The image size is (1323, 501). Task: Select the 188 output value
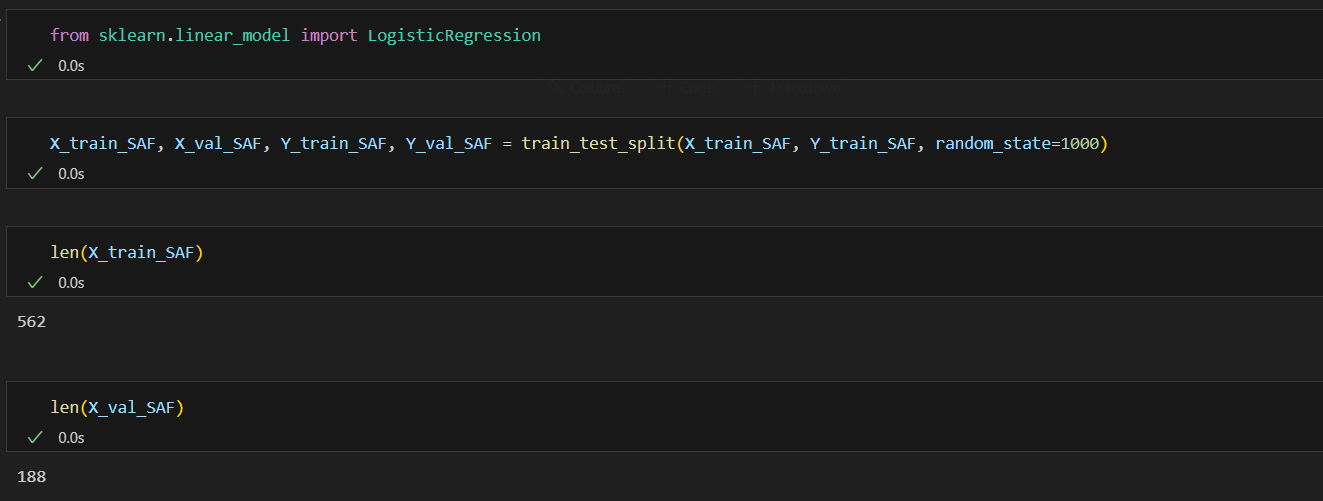(x=32, y=477)
